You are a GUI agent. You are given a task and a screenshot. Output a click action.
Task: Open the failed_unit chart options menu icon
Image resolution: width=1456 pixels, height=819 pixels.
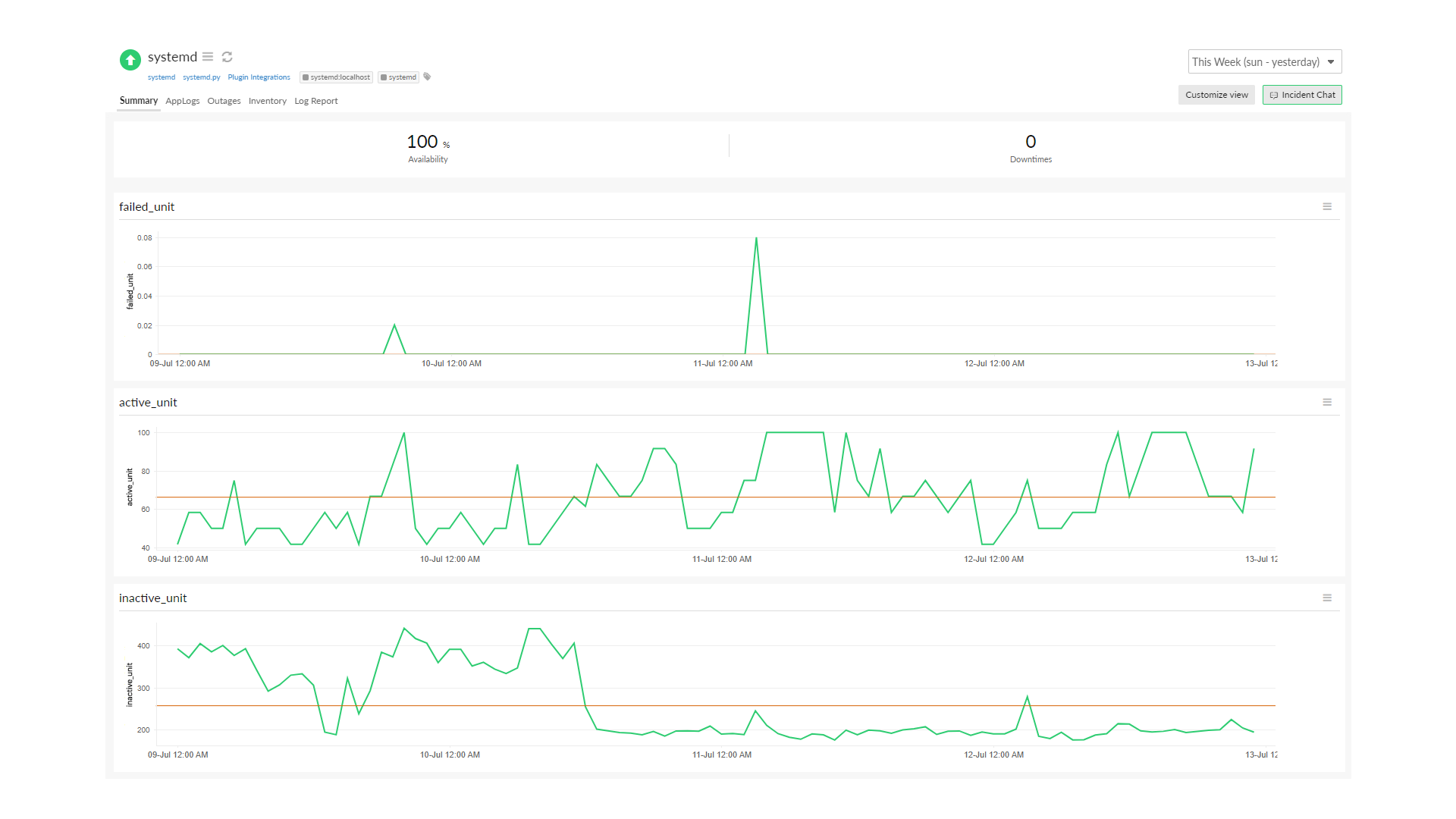click(1327, 207)
